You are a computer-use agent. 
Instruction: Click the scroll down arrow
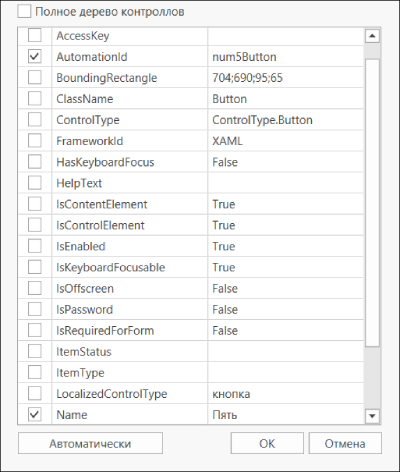tap(372, 416)
